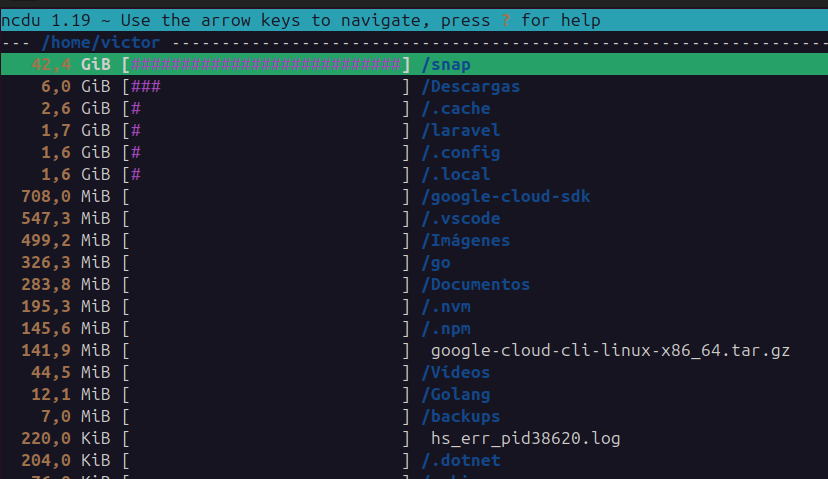Select the /go directory
The width and height of the screenshot is (828, 479).
coord(436,263)
